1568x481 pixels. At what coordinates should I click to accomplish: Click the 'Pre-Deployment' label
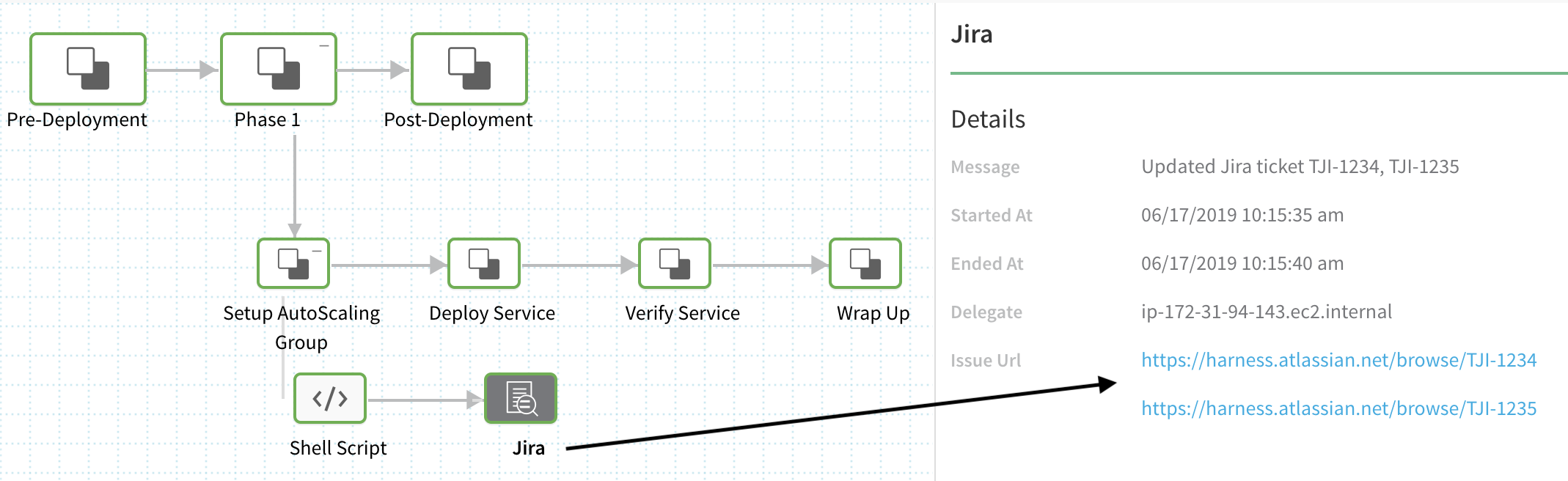(77, 120)
